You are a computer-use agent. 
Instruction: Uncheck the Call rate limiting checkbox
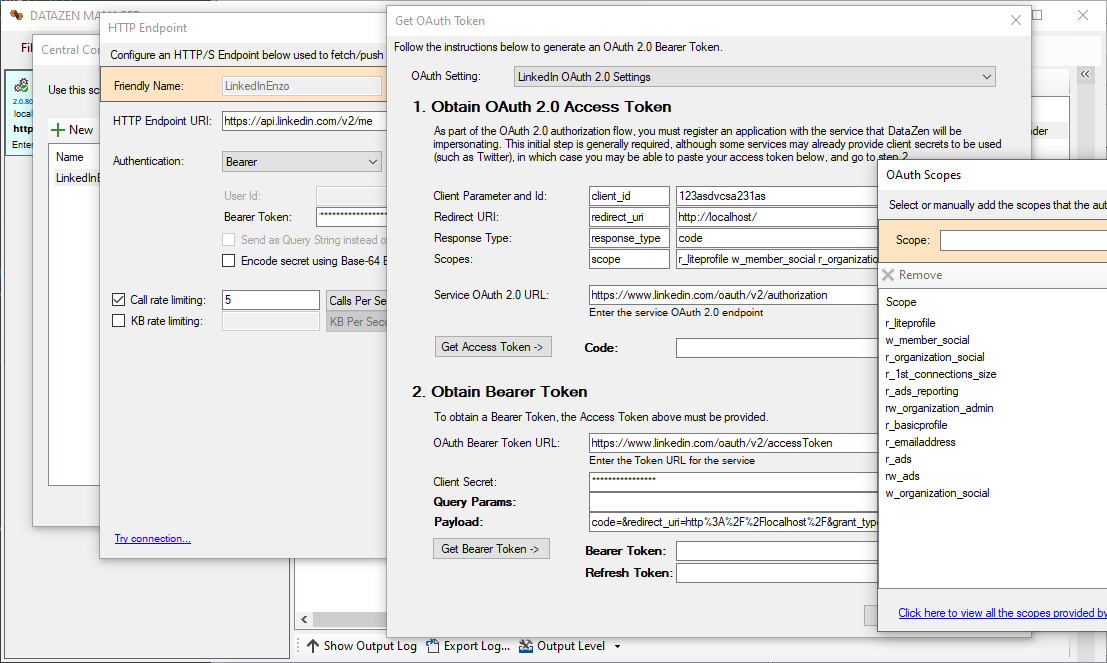[119, 300]
